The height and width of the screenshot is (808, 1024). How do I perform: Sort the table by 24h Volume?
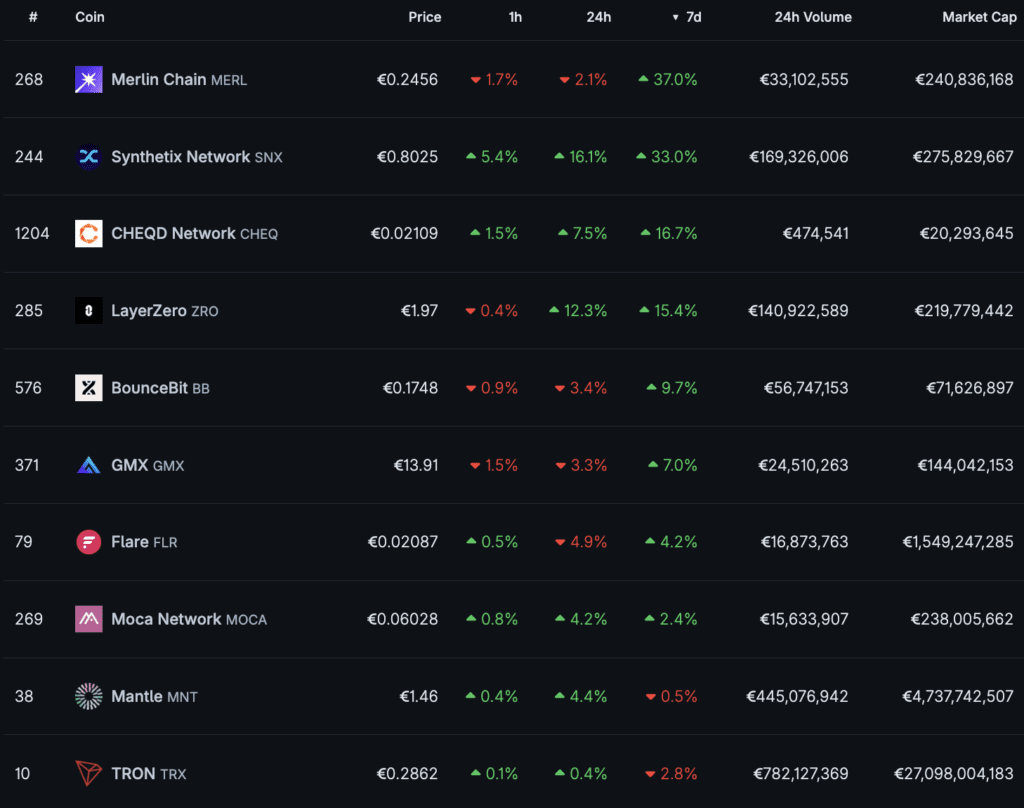(813, 17)
